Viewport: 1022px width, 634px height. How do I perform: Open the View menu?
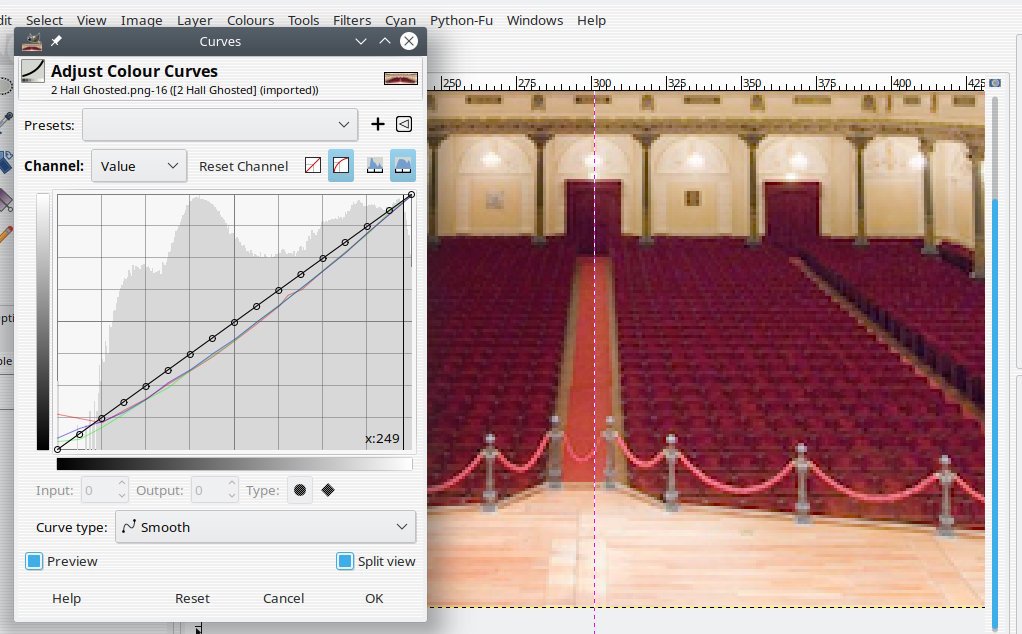click(91, 20)
